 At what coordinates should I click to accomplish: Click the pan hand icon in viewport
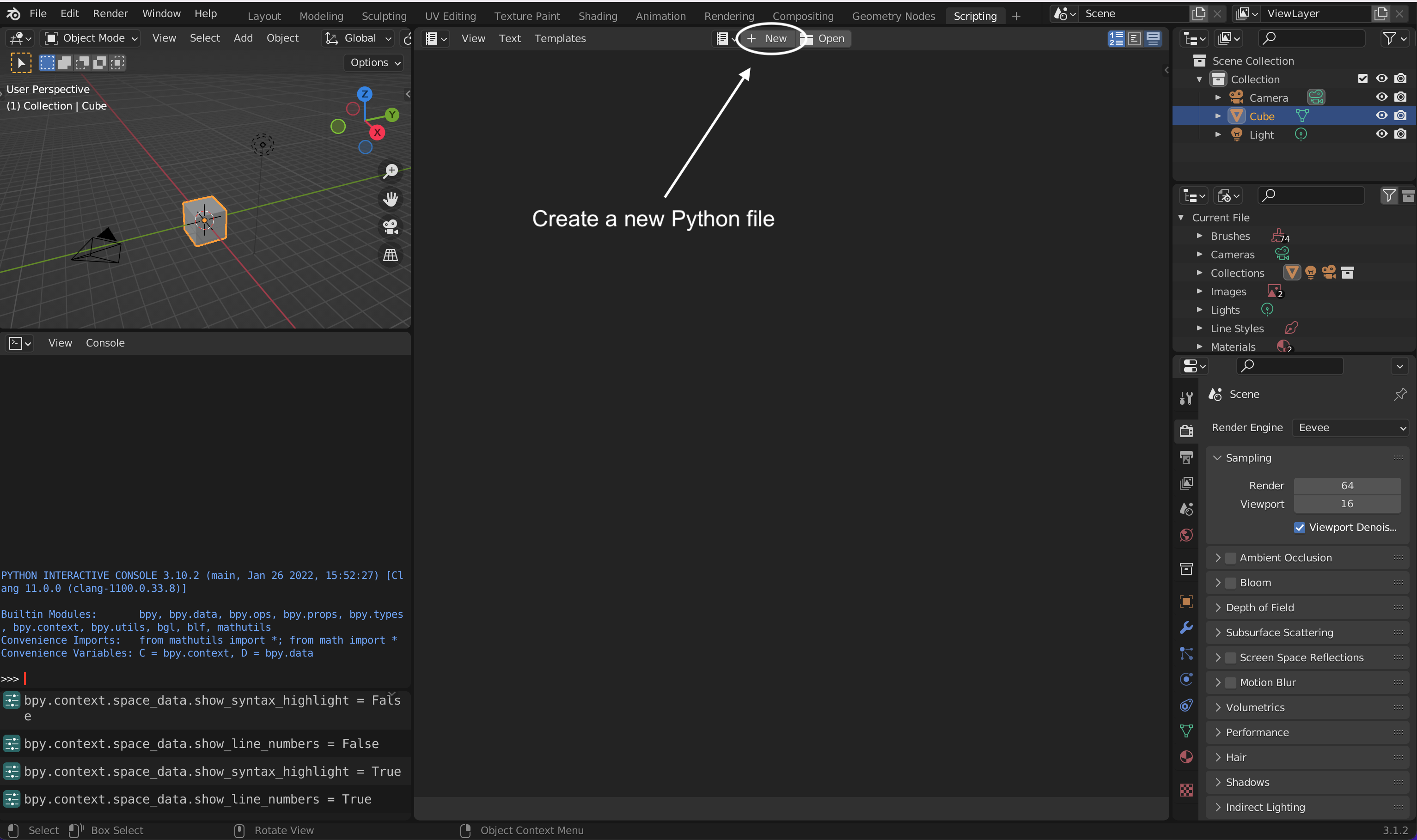click(391, 199)
